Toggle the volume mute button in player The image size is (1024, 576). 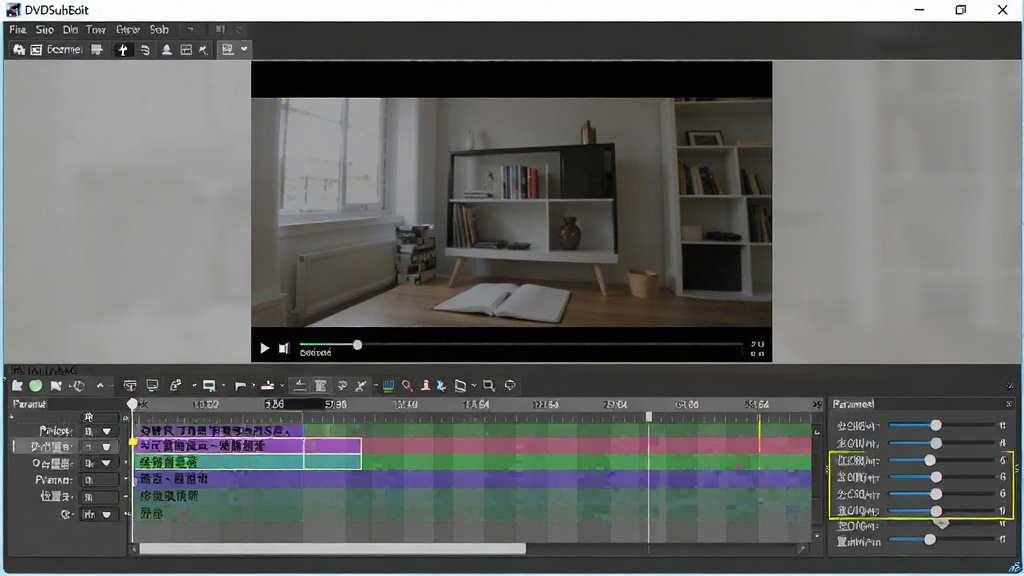pyautogui.click(x=283, y=349)
